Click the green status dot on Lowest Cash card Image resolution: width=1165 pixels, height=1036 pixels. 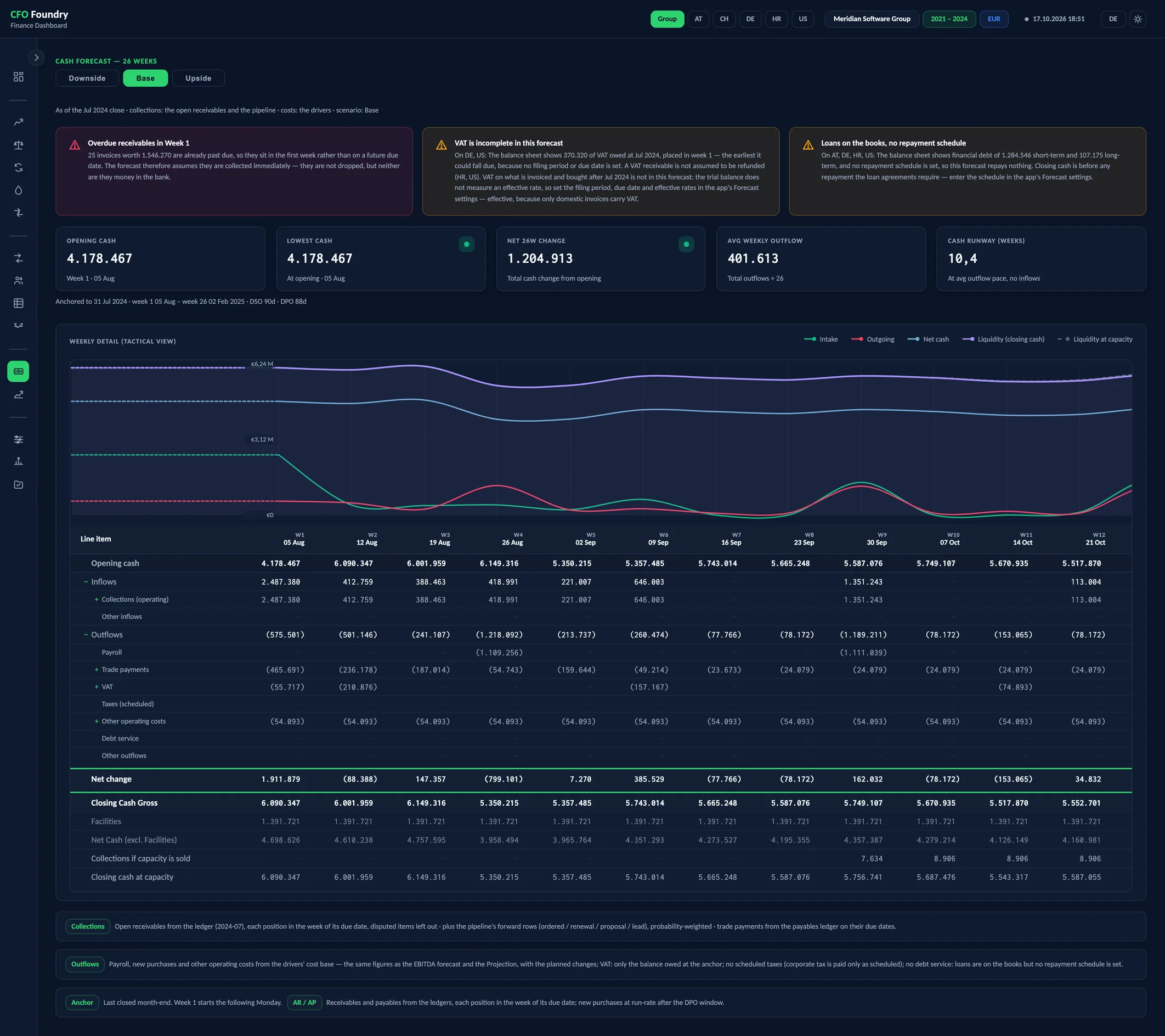(x=466, y=245)
